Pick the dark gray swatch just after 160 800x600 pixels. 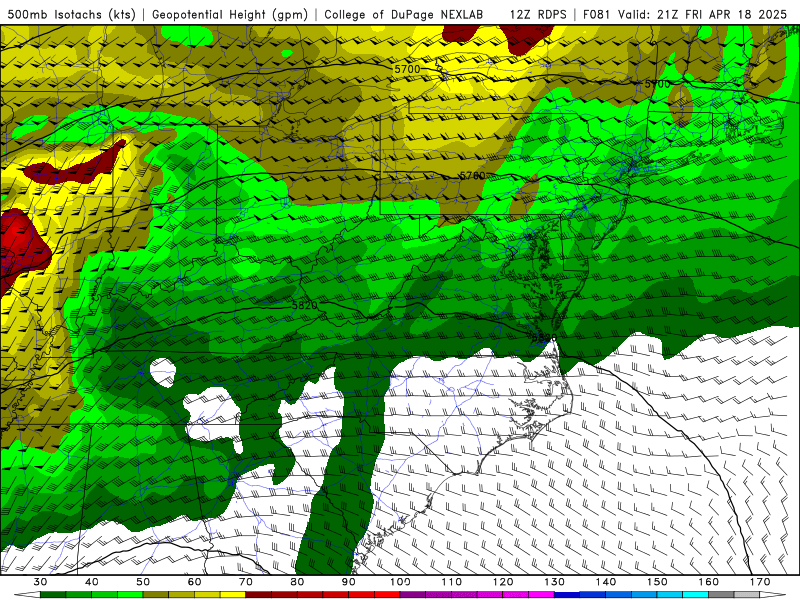(721, 595)
